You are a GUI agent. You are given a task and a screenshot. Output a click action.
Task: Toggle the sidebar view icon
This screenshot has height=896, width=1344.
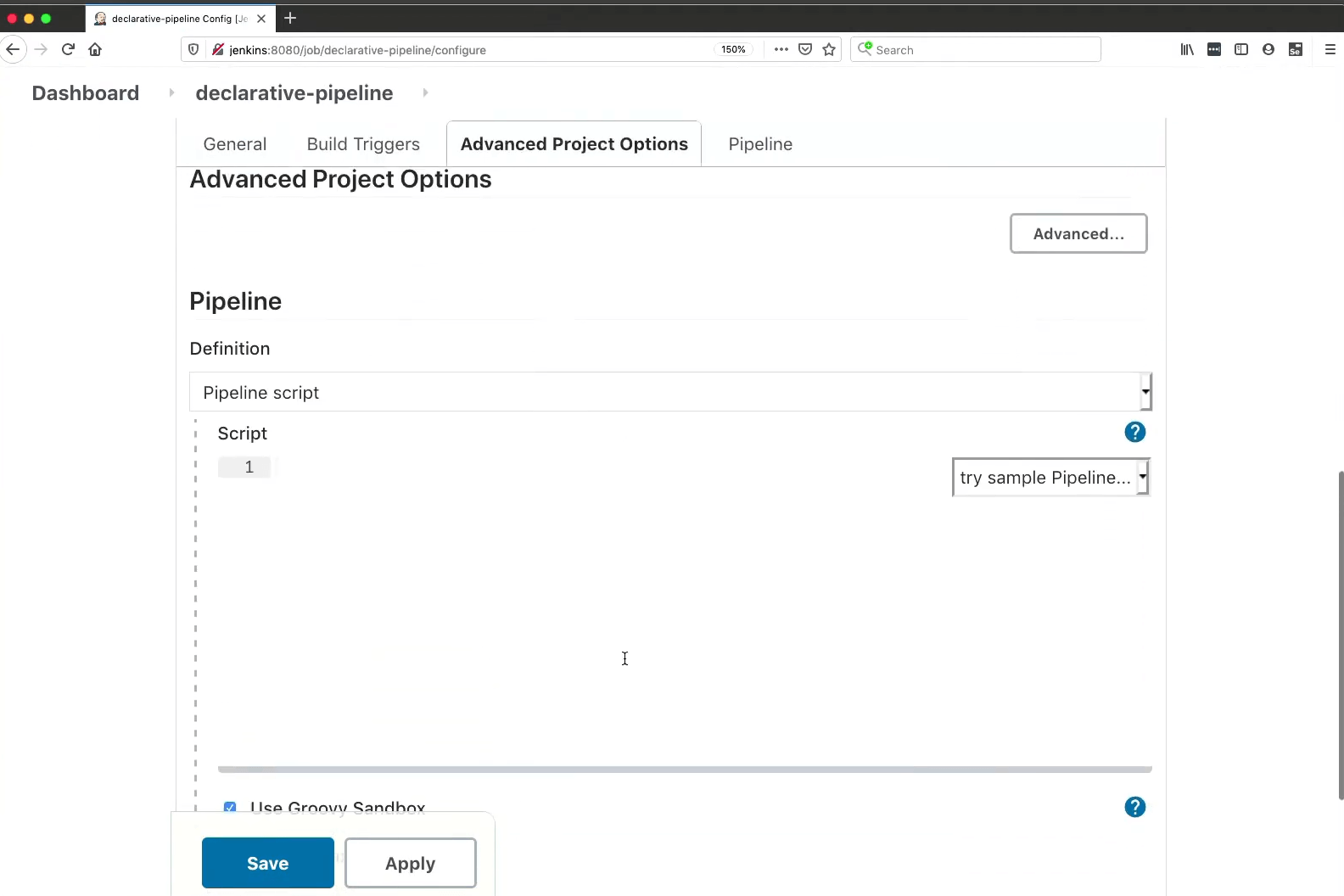click(1241, 49)
